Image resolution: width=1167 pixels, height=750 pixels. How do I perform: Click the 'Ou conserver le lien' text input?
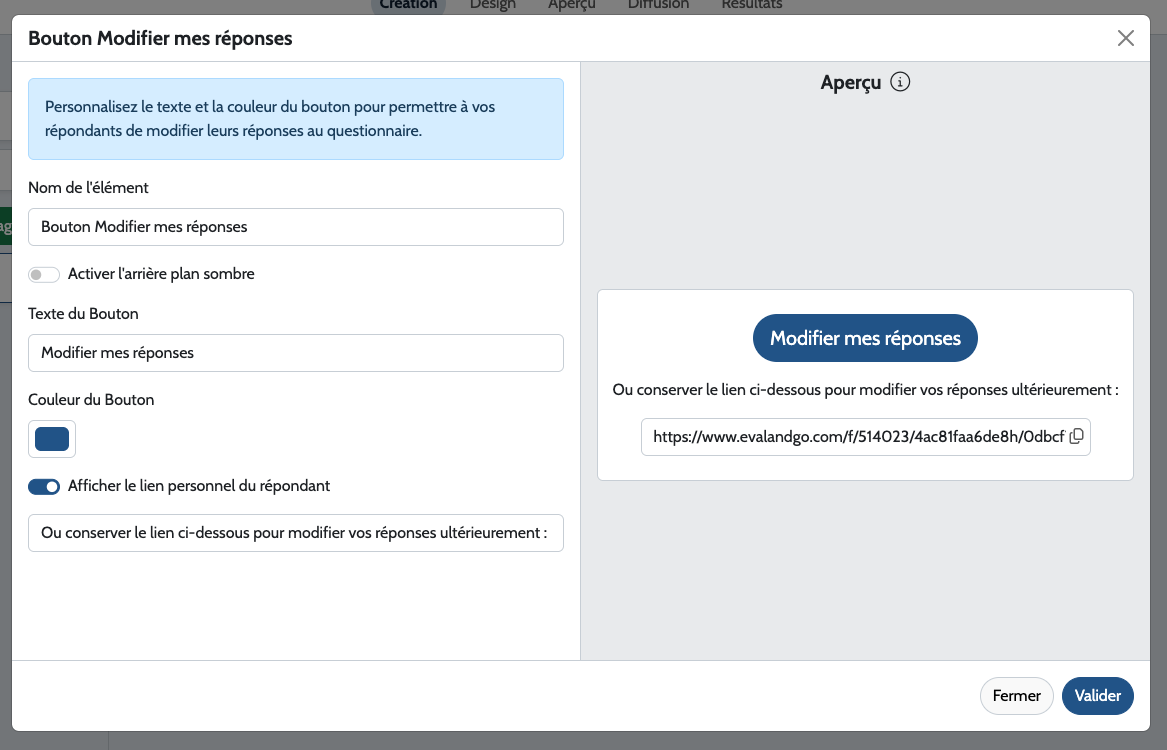click(295, 533)
